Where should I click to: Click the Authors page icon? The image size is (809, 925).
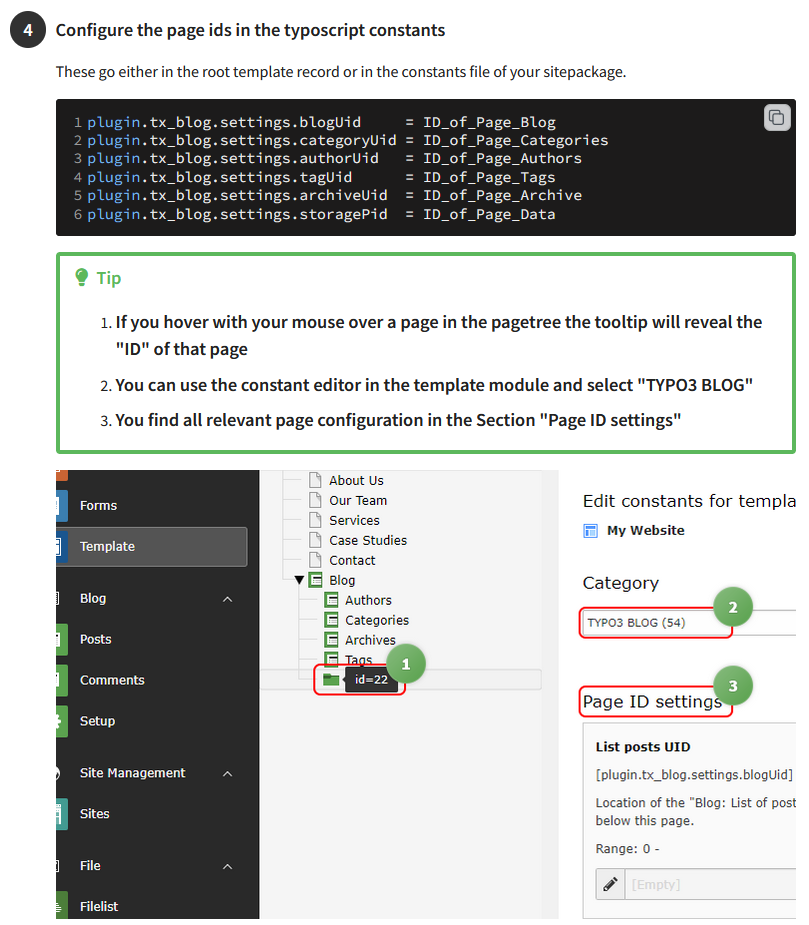coord(332,600)
